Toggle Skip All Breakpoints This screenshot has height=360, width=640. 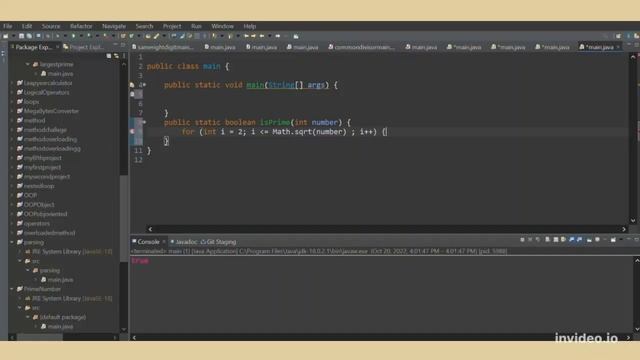[x=48, y=36]
